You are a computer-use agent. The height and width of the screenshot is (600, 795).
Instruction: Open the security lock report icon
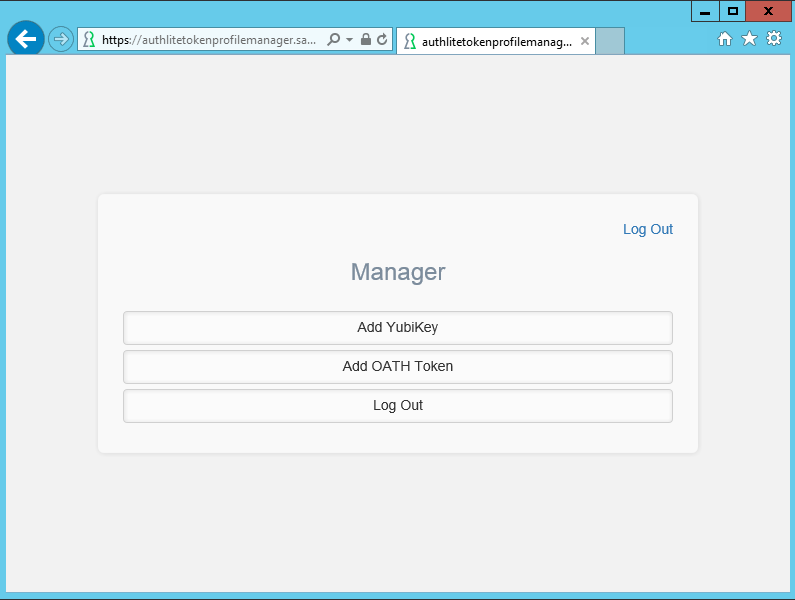coord(366,39)
